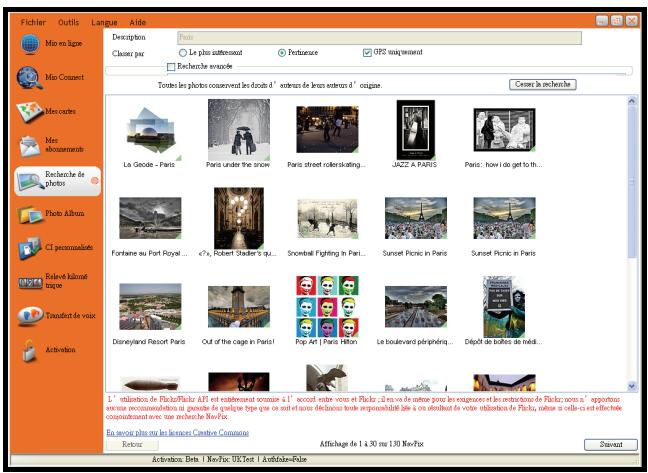The height and width of the screenshot is (473, 648).
Task: Select Robert Stadler's church photo
Action: (239, 218)
